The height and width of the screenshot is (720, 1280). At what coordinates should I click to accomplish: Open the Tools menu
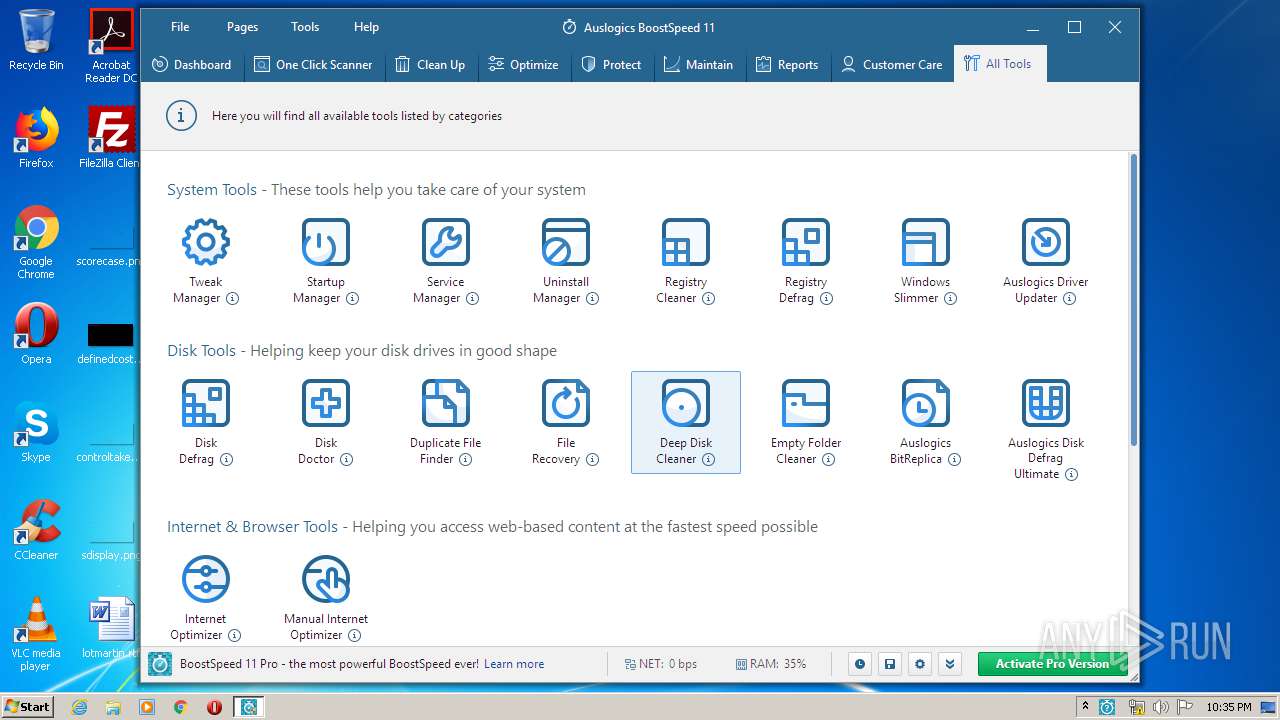(x=305, y=27)
